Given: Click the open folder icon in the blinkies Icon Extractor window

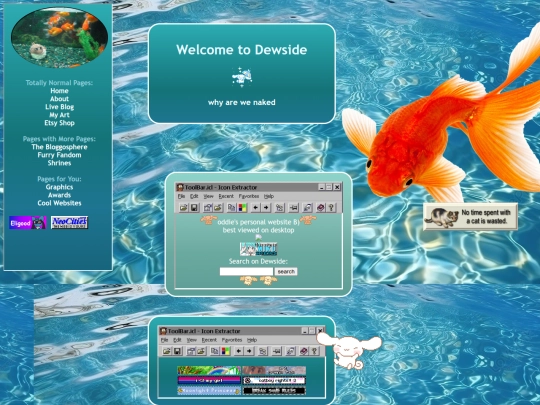Looking at the screenshot, I should [x=166, y=351].
